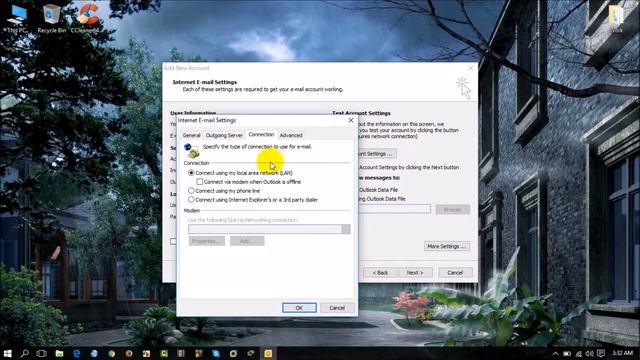Open File Explorer from the taskbar
640x360 pixels.
click(59, 353)
